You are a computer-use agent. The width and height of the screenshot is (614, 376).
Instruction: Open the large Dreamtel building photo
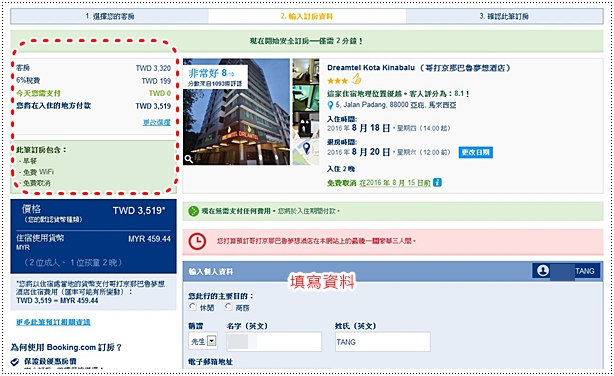pos(237,112)
